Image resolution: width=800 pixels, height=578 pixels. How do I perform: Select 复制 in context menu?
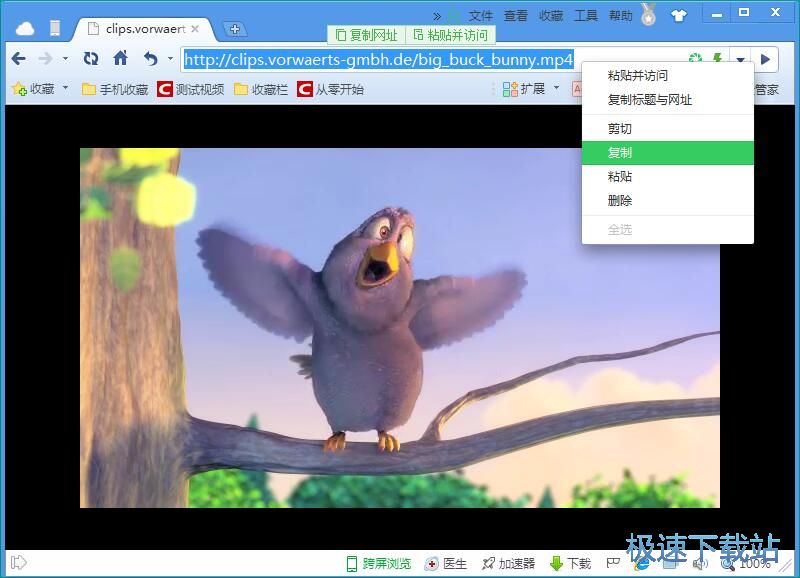click(x=667, y=153)
